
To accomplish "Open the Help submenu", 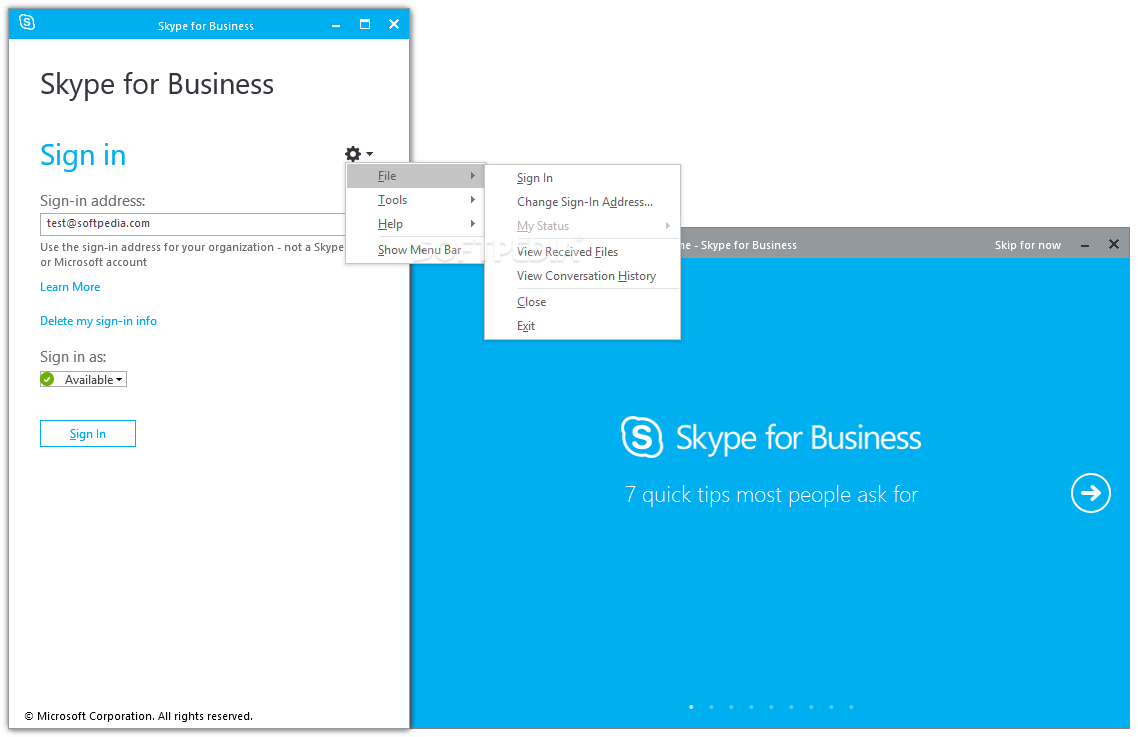I will (x=415, y=224).
